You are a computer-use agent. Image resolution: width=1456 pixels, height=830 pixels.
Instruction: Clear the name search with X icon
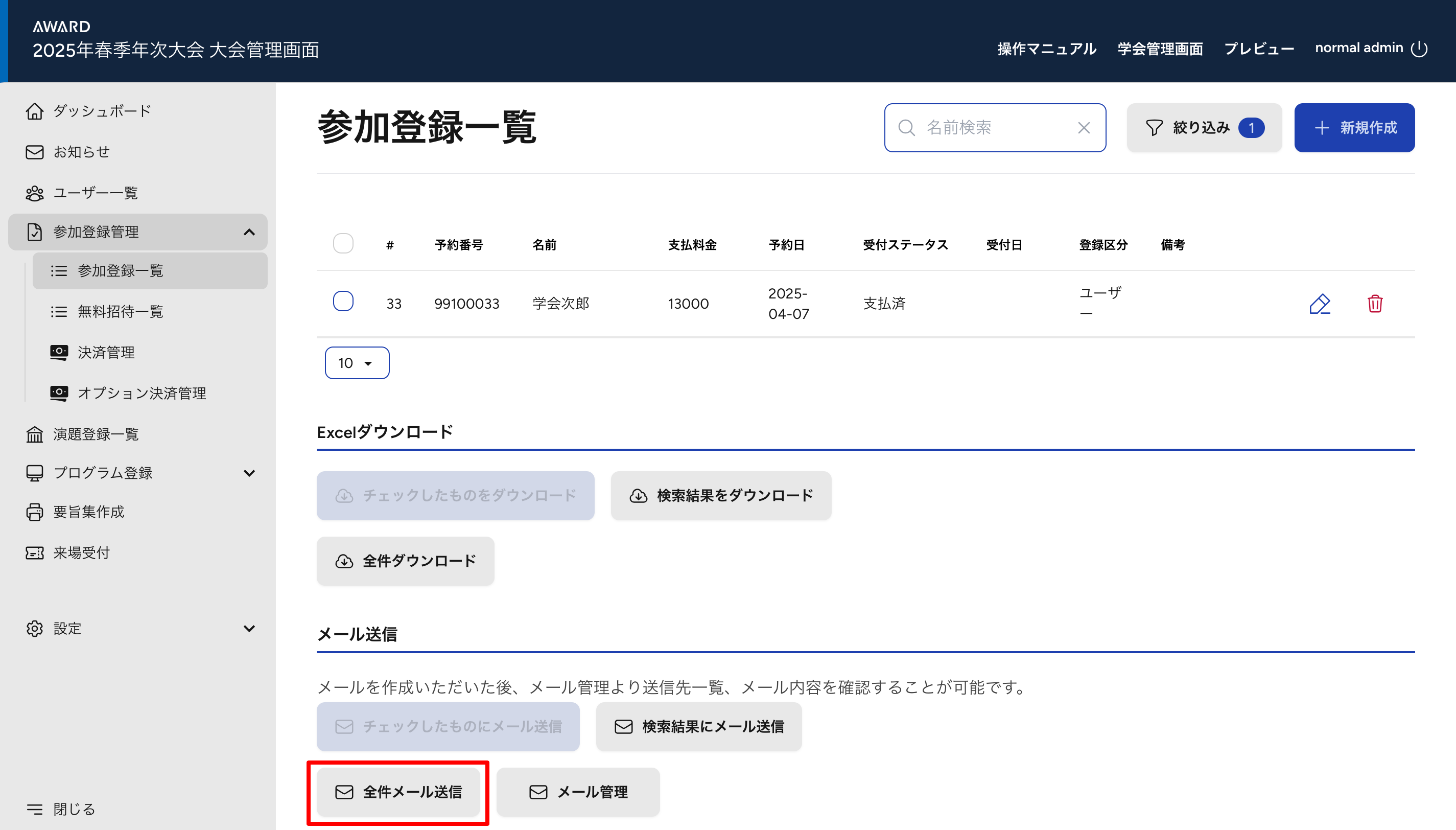[1084, 128]
